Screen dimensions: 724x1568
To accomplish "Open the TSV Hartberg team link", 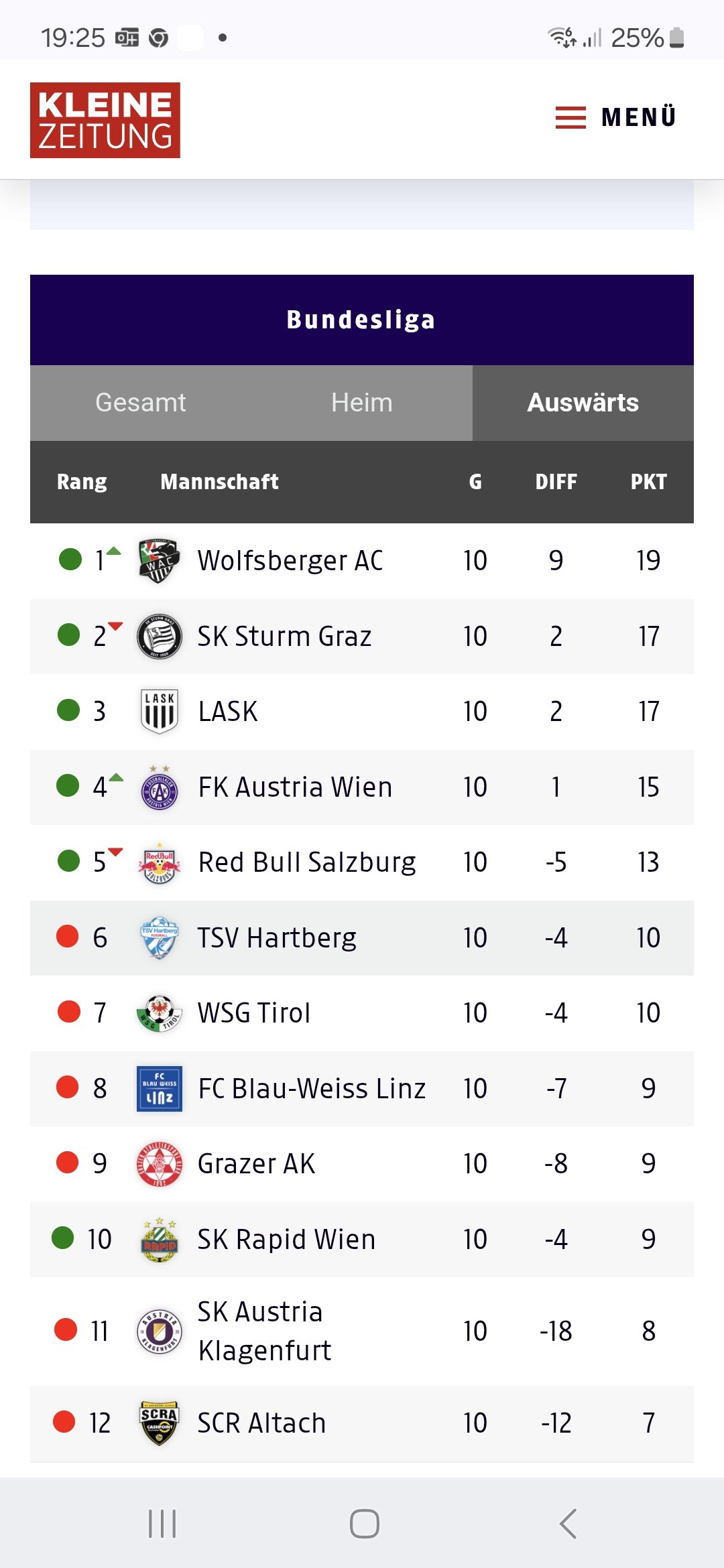I will pos(277,937).
